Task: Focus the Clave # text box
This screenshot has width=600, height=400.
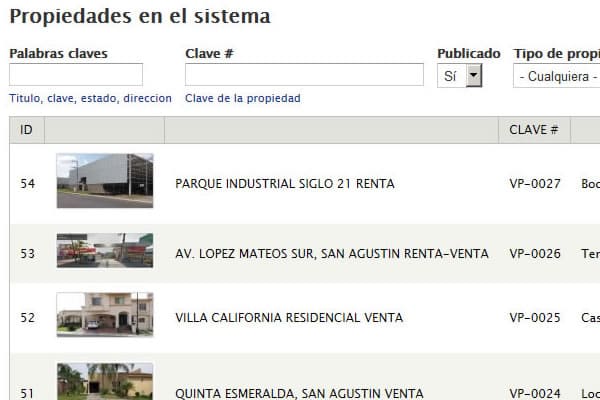Action: coord(304,75)
